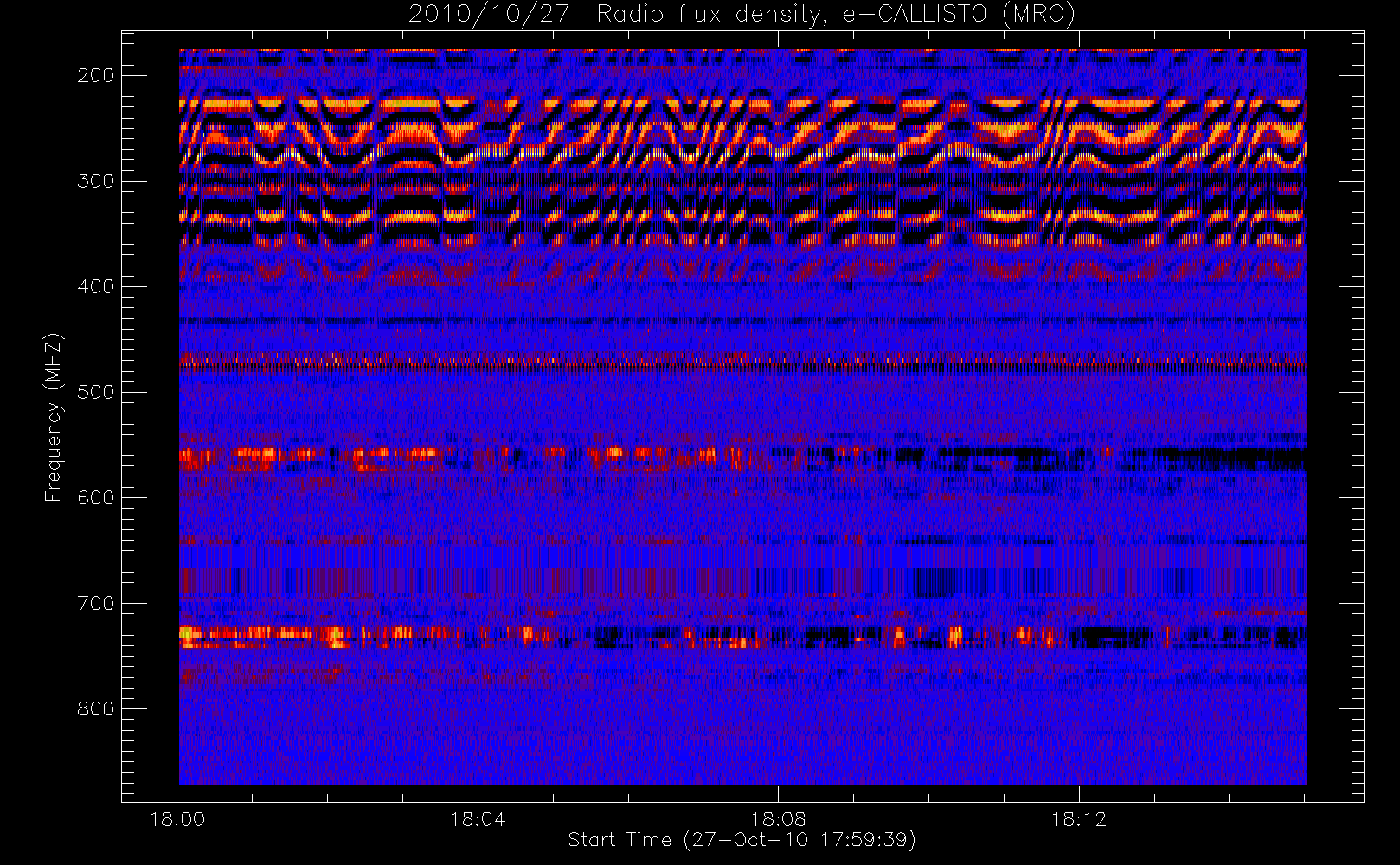Click the '18:04' time axis label

[x=478, y=819]
